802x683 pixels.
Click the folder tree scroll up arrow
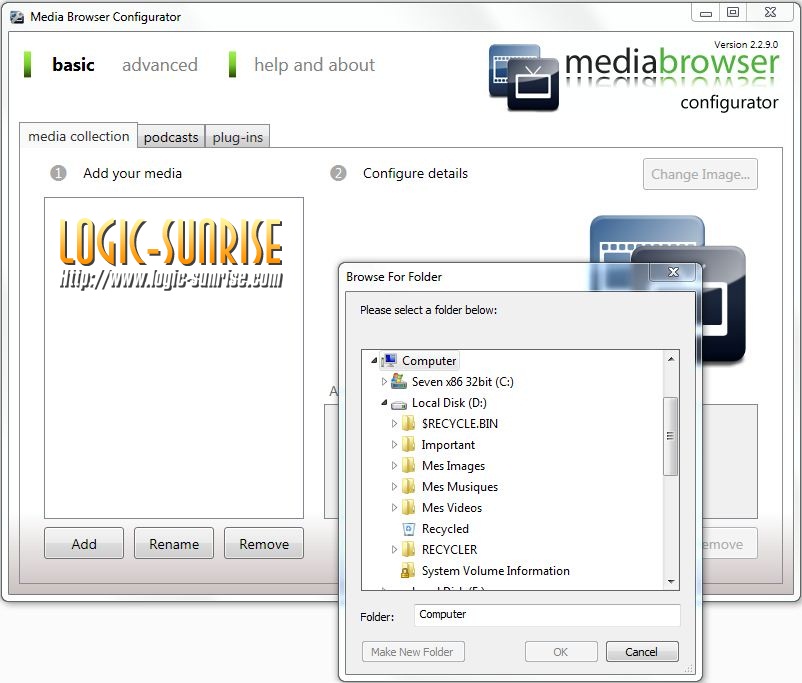coord(671,359)
